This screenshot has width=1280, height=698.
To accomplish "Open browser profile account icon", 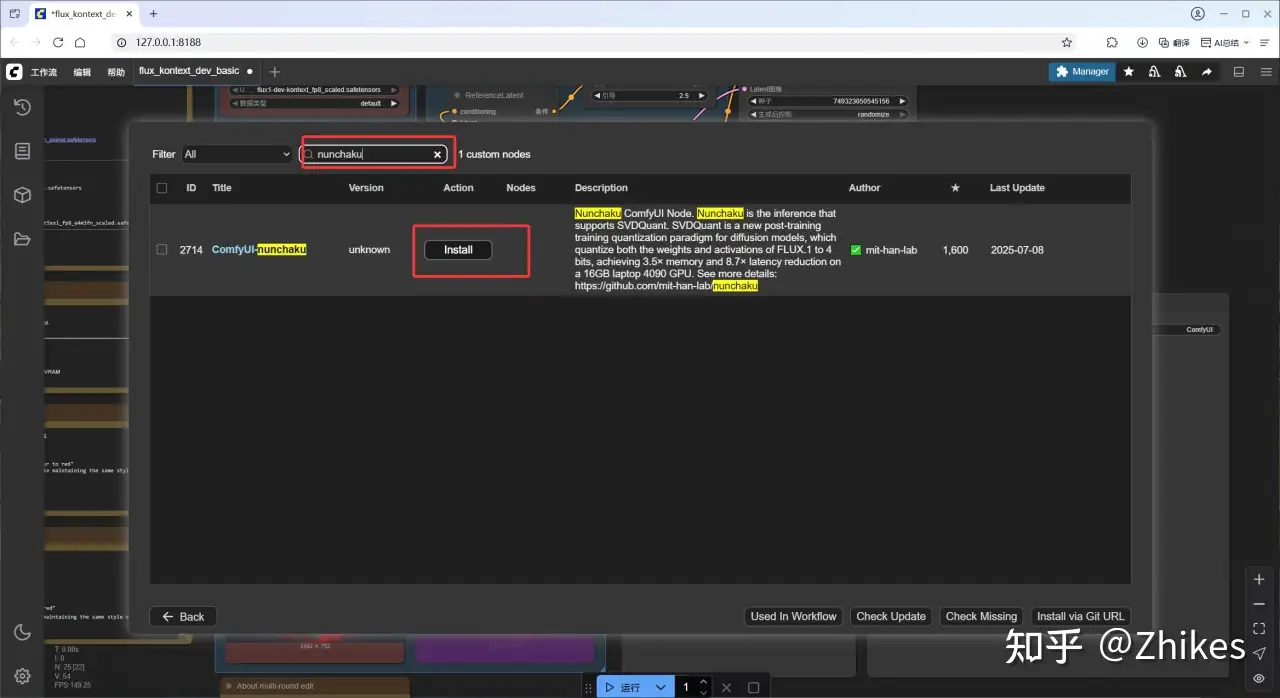I will (1198, 14).
